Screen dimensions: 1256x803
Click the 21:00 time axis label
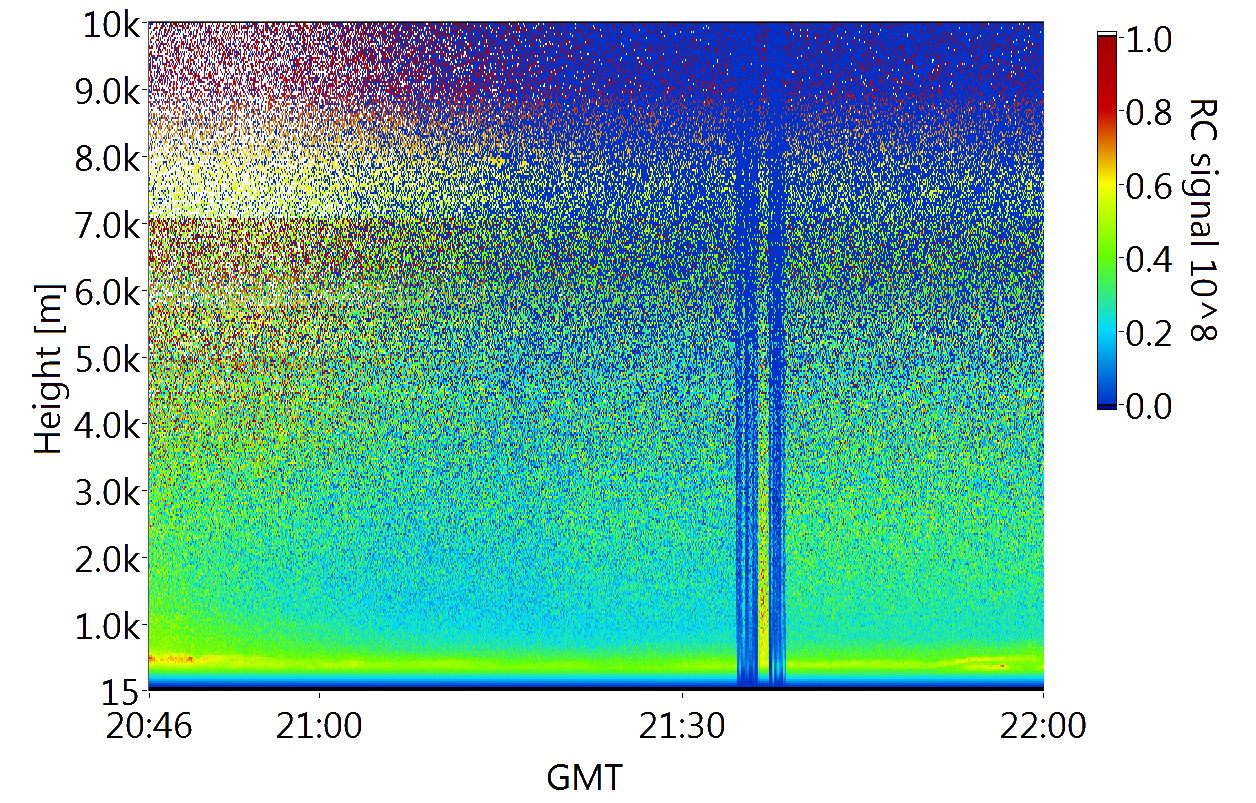[318, 725]
